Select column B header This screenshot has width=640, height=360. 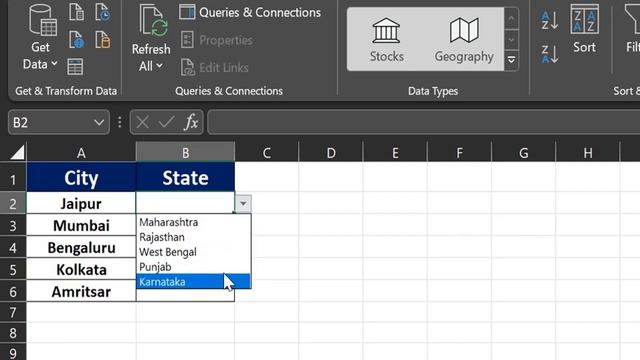185,153
